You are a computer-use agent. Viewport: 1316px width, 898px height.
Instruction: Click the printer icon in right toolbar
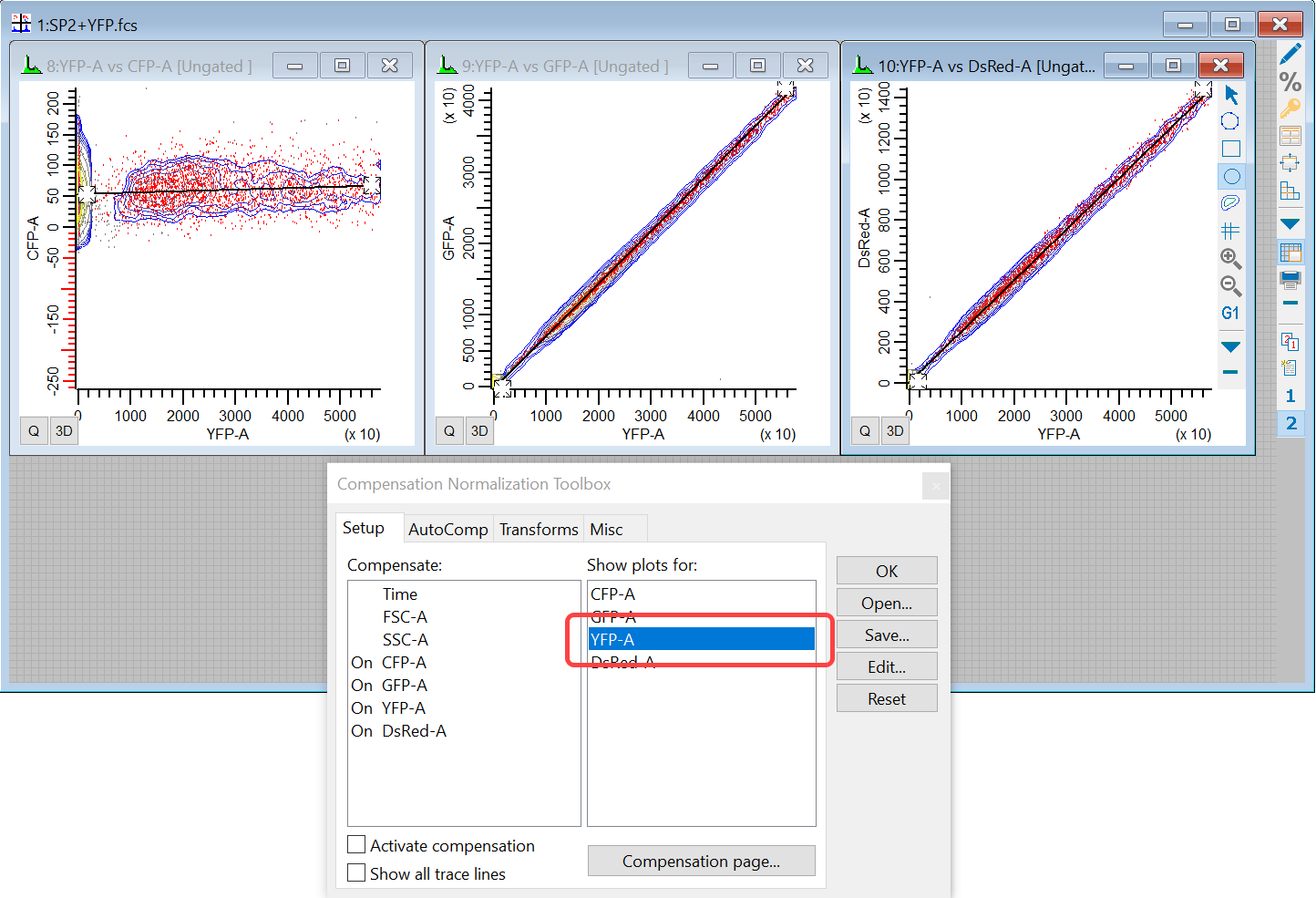coord(1290,279)
